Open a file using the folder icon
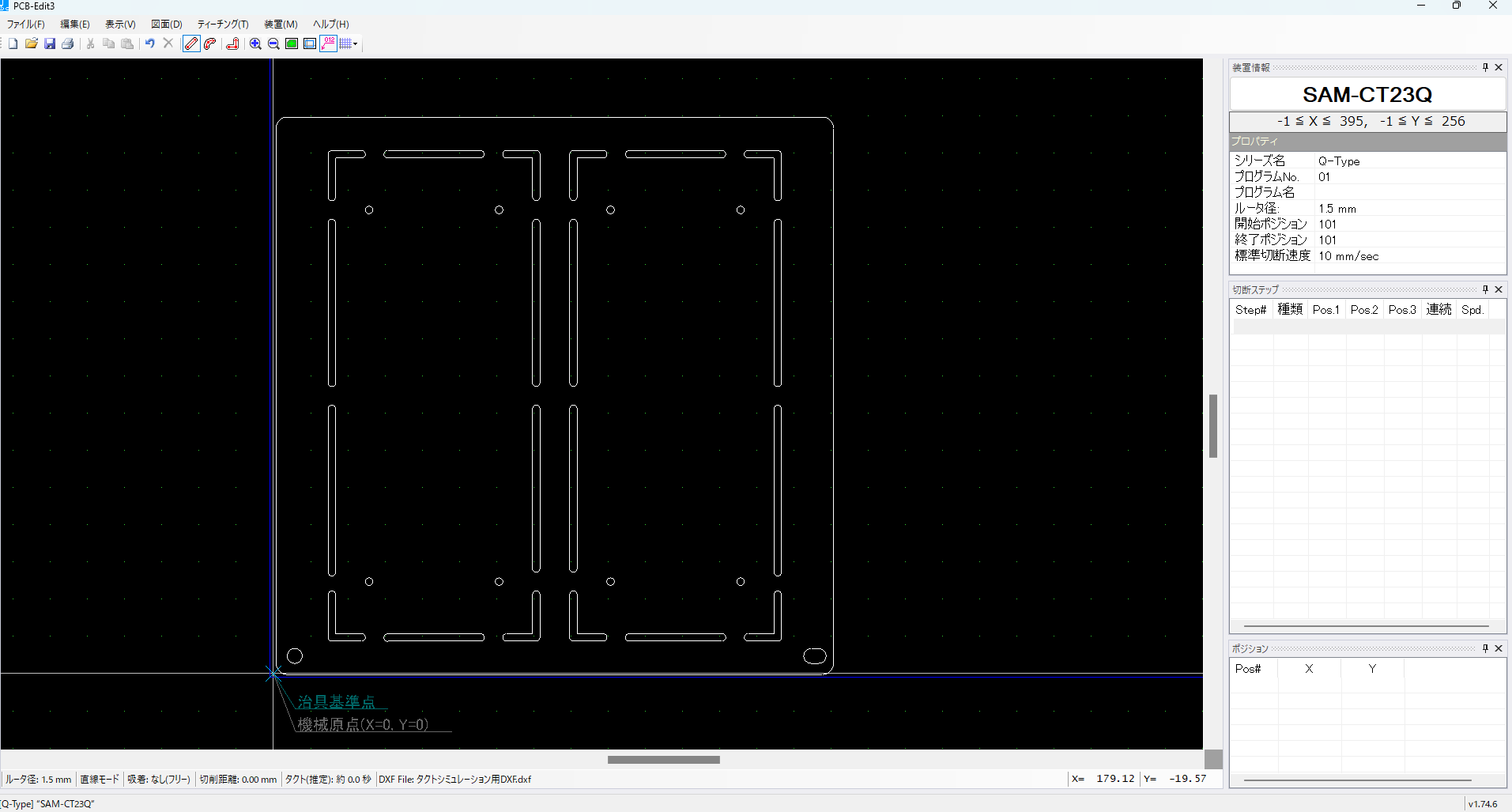1512x812 pixels. pyautogui.click(x=31, y=43)
